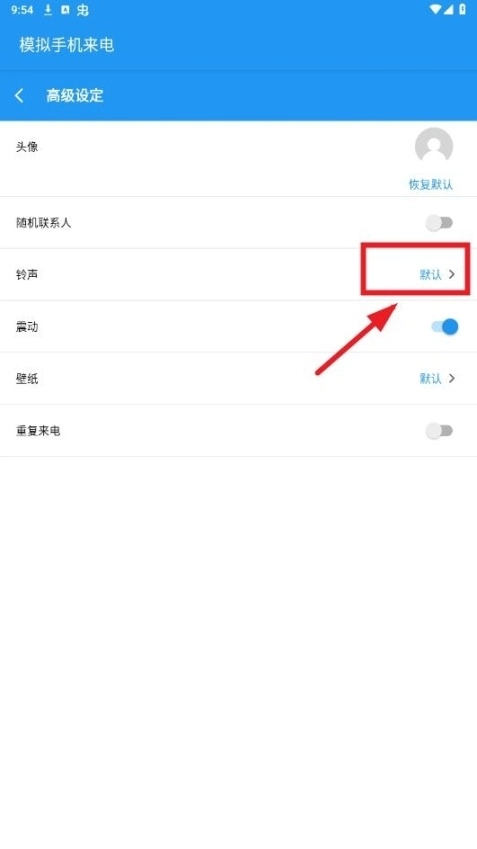Tap the 恢复默认 link under avatar
477x849 pixels.
(x=430, y=184)
